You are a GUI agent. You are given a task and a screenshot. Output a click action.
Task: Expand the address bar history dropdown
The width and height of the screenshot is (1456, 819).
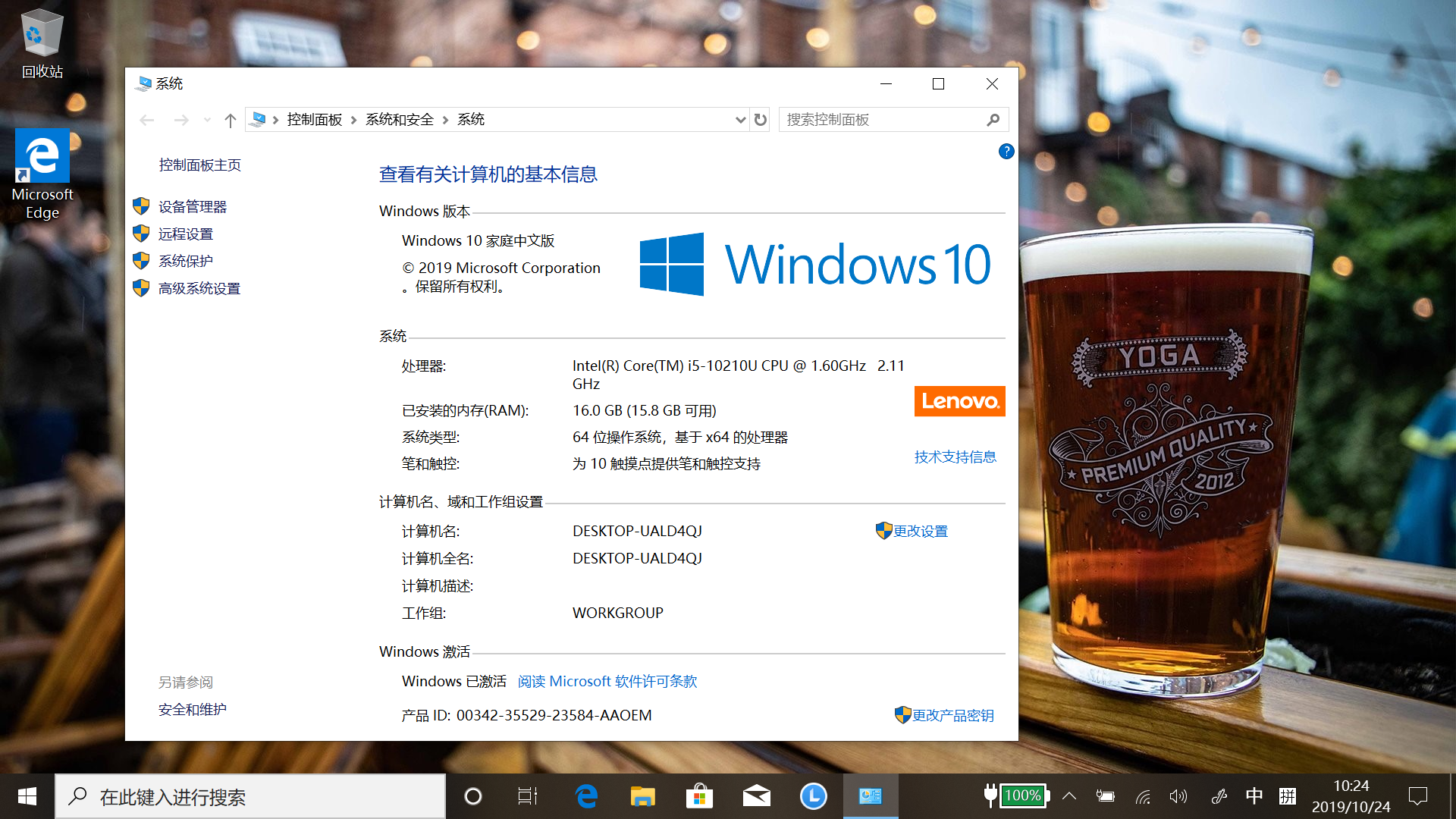click(740, 120)
